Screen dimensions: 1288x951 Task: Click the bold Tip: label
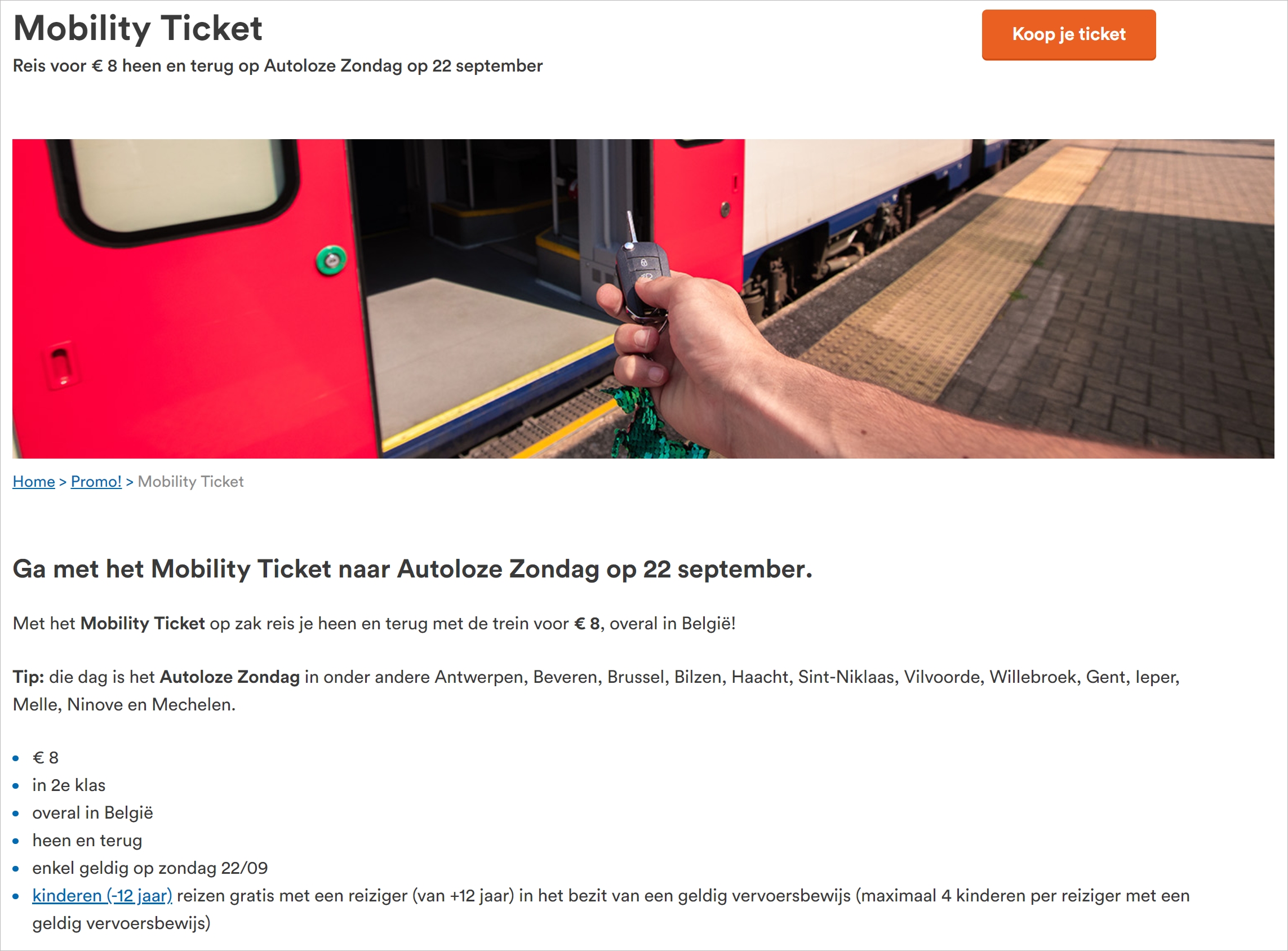click(x=28, y=677)
